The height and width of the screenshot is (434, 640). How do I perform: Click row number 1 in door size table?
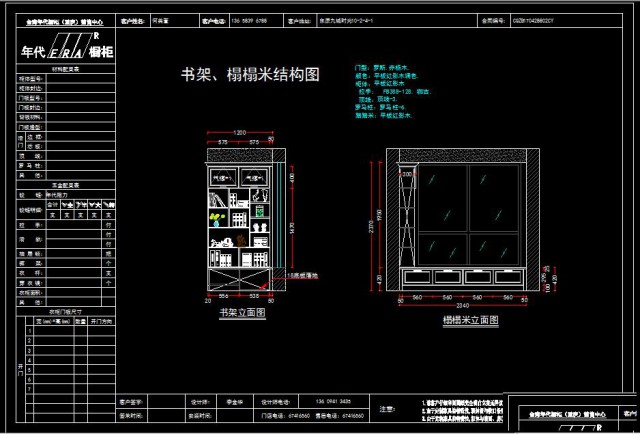29,331
